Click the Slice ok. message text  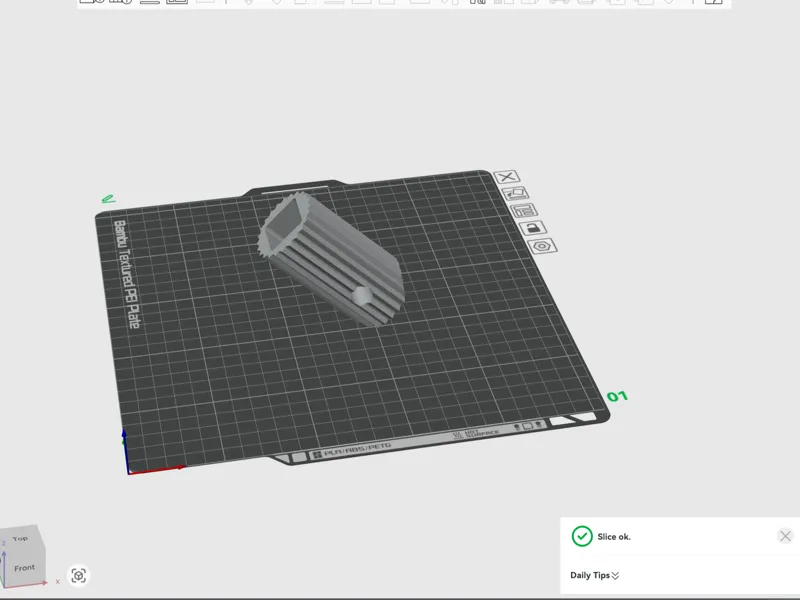[x=614, y=537]
